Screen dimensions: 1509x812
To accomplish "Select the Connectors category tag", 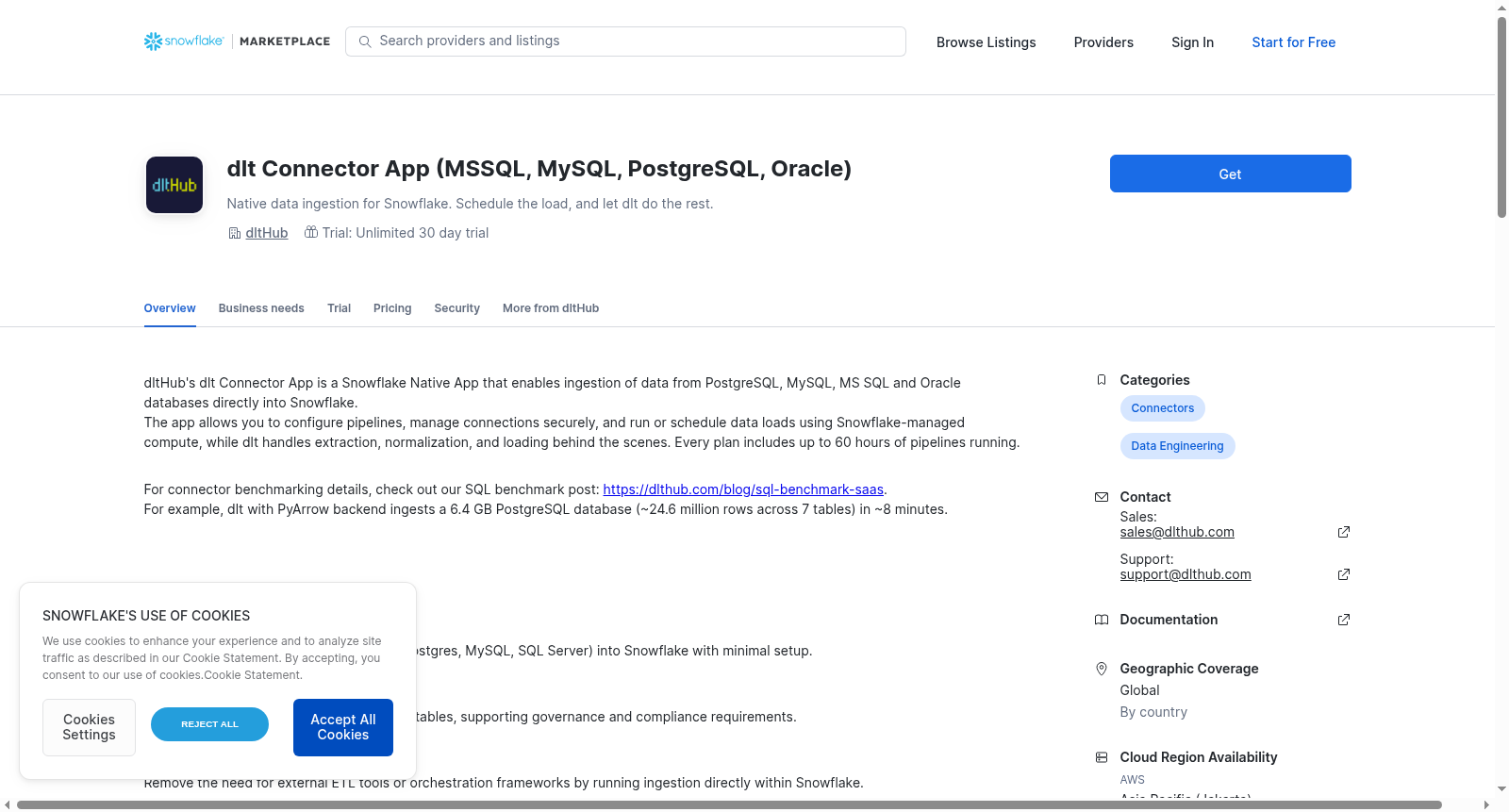I will pos(1163,408).
